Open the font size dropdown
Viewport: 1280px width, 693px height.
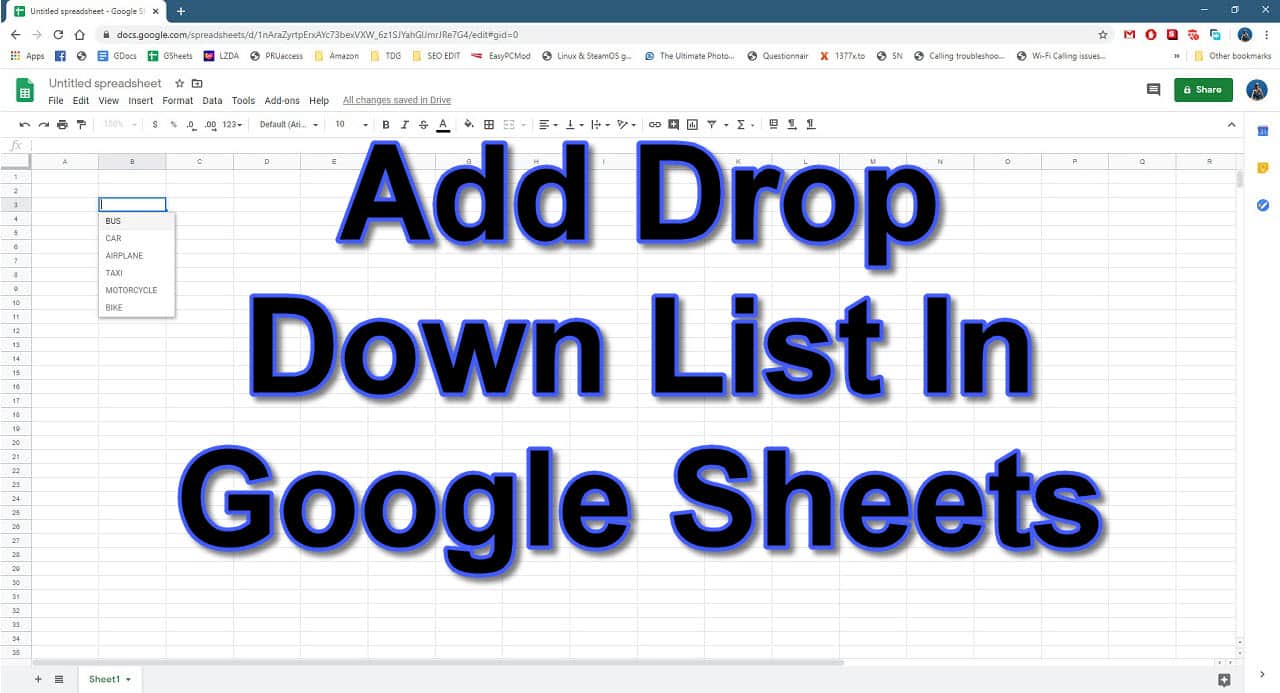pos(350,124)
